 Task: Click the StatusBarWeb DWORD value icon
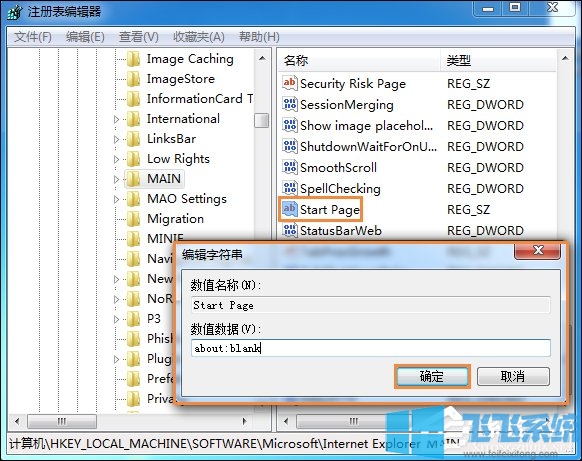289,230
